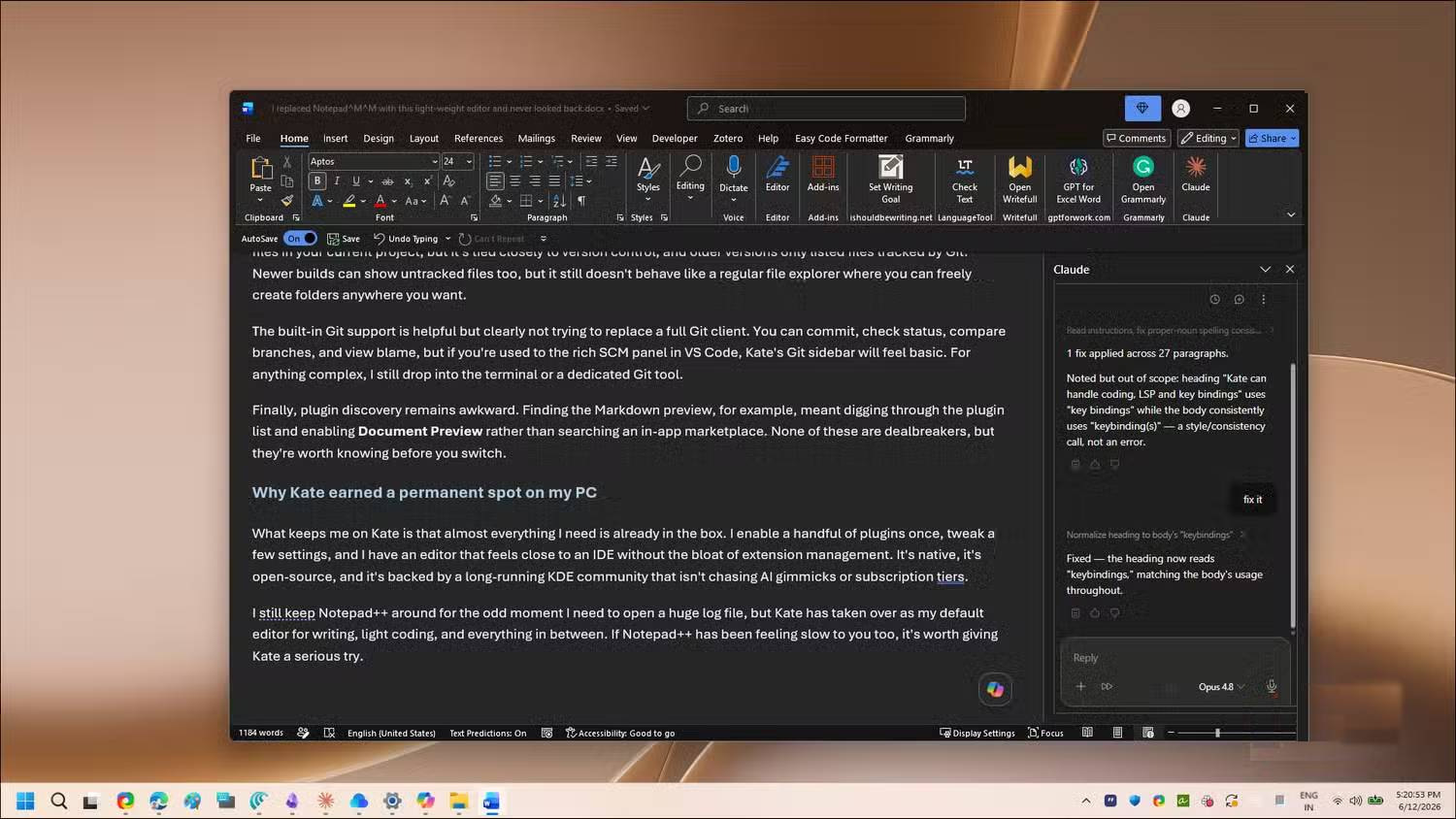The height and width of the screenshot is (819, 1456).
Task: Open the Aptos font name dropdown
Action: click(x=435, y=161)
